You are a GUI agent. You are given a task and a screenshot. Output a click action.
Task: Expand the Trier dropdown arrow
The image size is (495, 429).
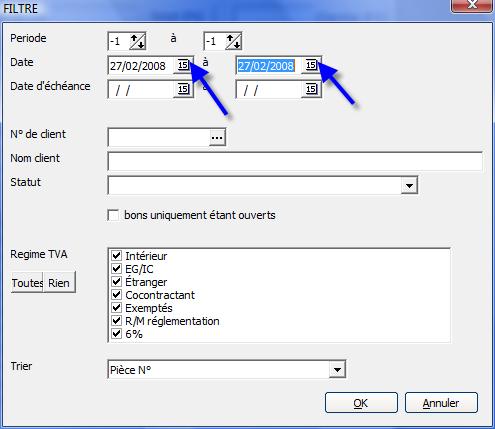pos(337,370)
